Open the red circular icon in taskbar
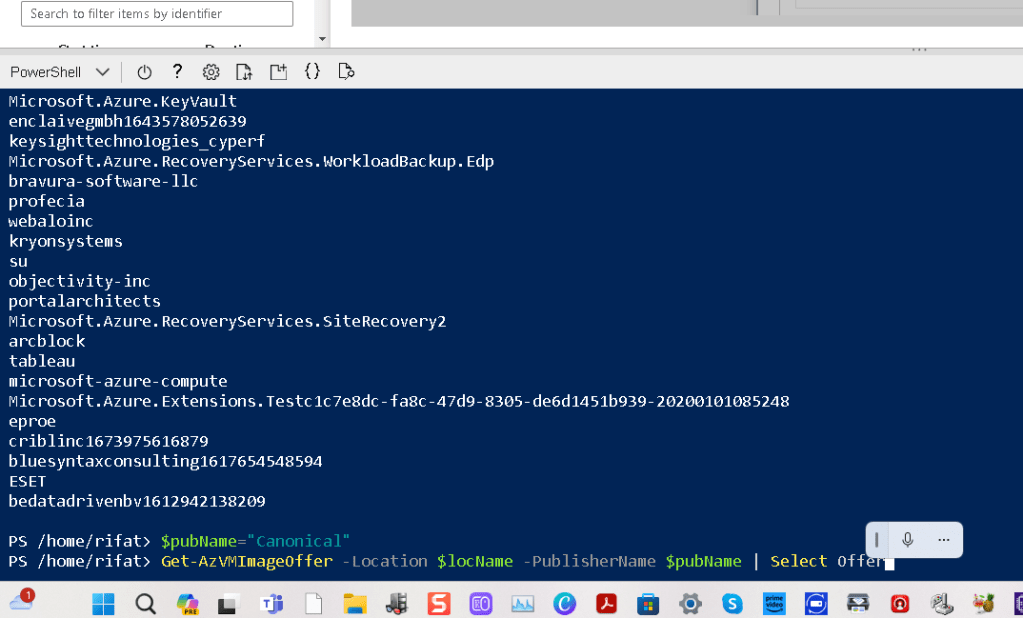Screen dimensions: 1023x618 [x=900, y=604]
